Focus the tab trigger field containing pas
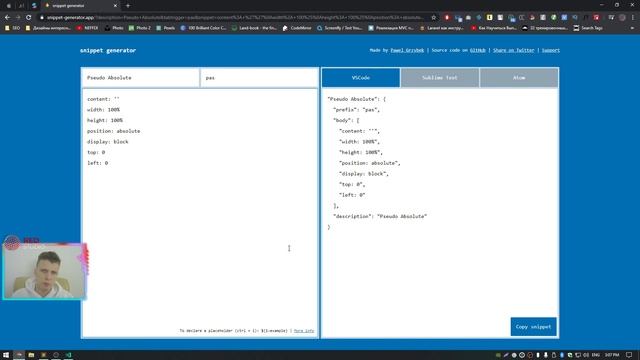The height and width of the screenshot is (360, 640). click(259, 78)
